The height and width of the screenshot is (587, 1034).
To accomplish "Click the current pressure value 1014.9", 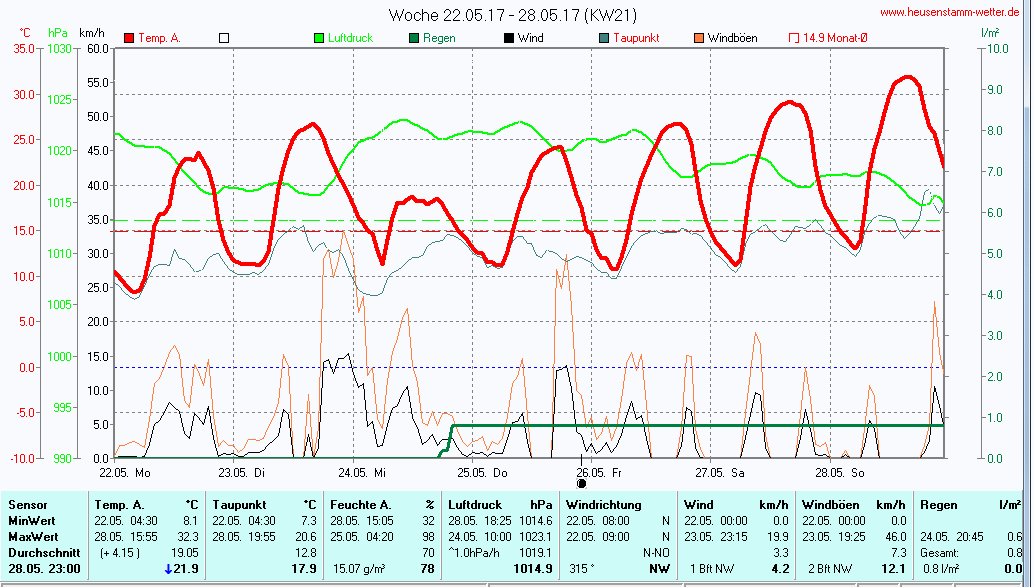I will pos(533,569).
